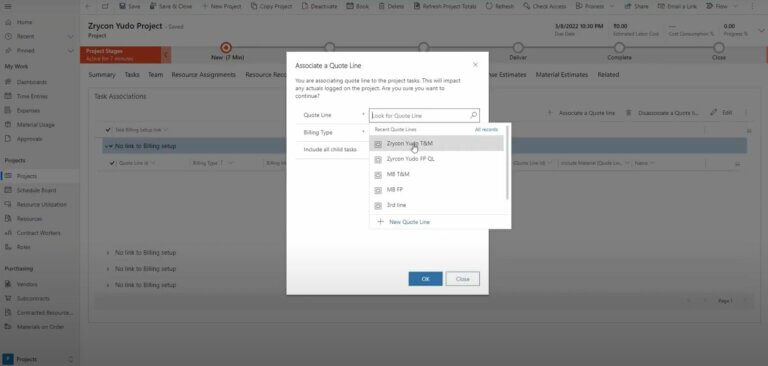768x366 pixels.
Task: Toggle Task Billing Setup link header checkbox
Action: [108, 130]
